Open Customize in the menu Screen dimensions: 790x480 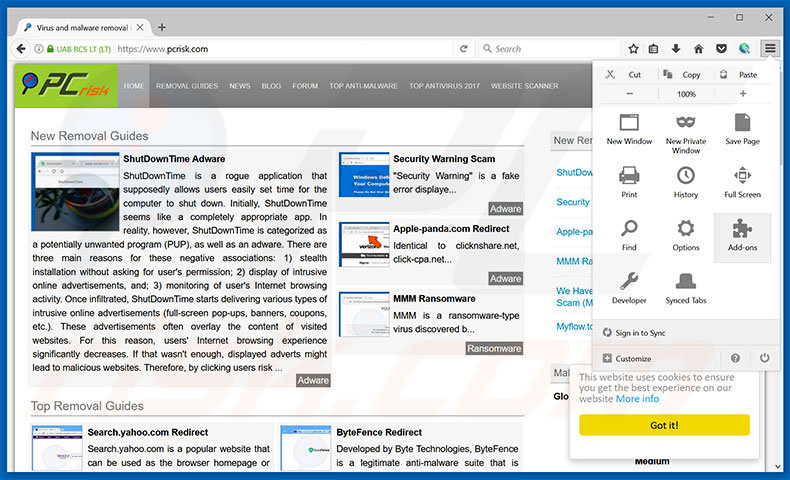point(627,359)
